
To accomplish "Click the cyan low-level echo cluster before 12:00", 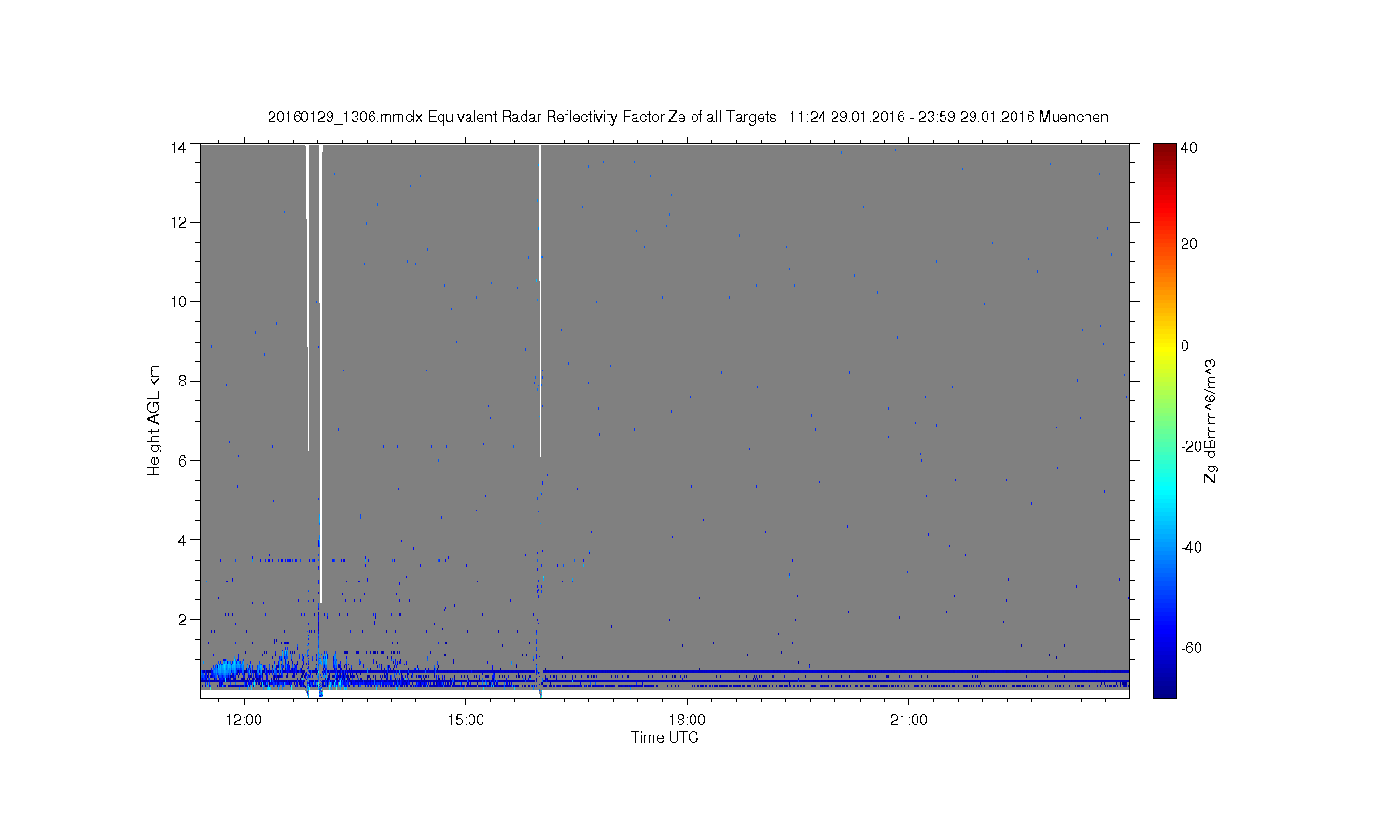I will (229, 669).
